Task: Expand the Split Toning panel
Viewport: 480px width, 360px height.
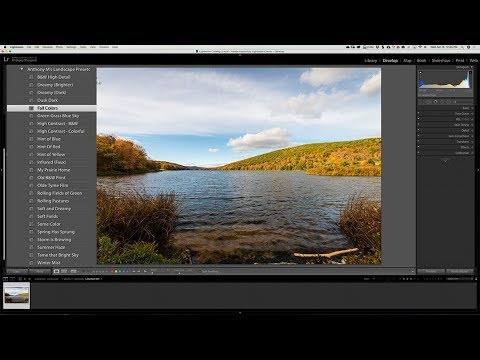Action: coord(472,125)
